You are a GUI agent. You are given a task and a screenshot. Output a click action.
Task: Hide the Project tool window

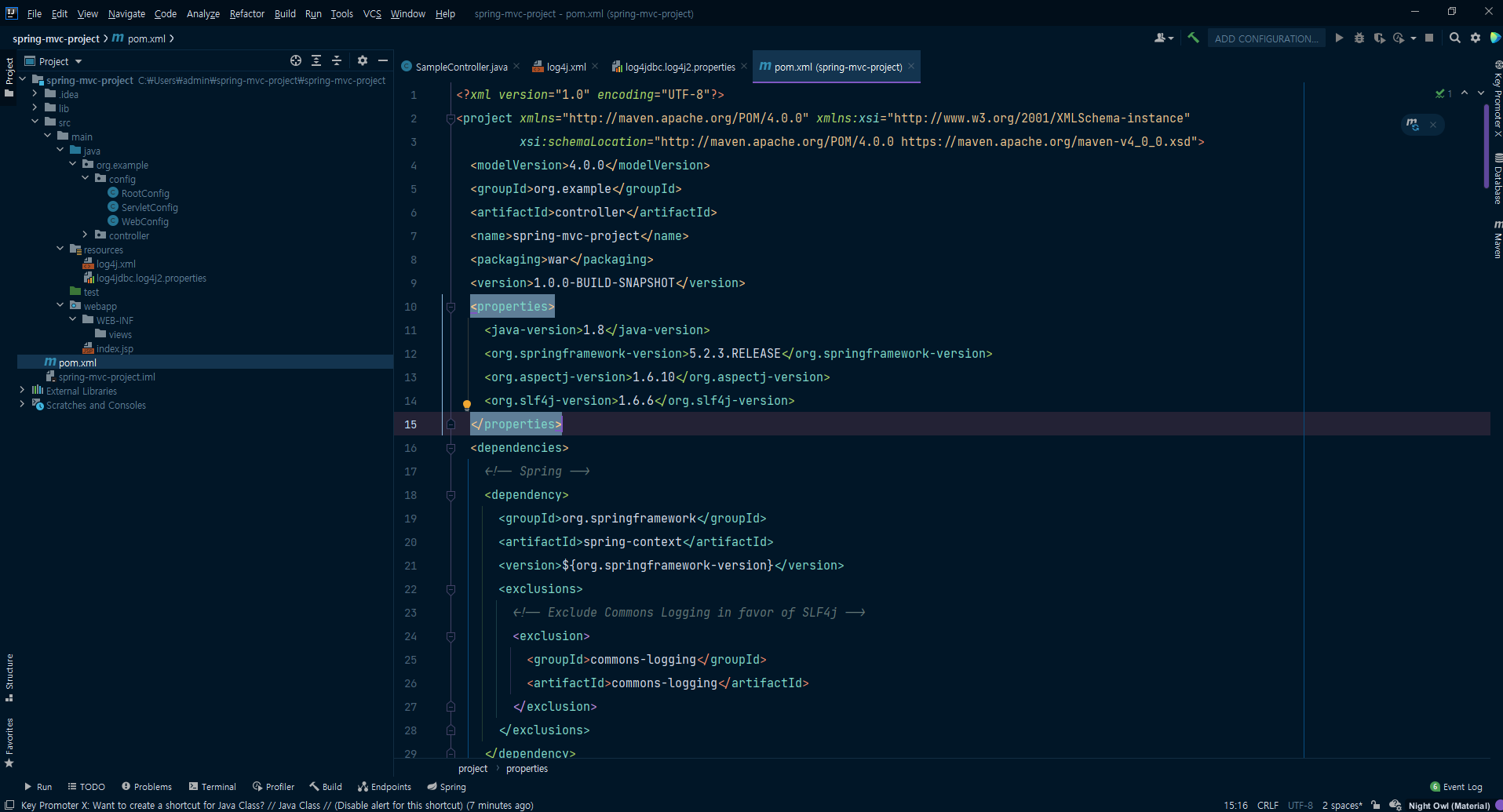click(x=383, y=60)
